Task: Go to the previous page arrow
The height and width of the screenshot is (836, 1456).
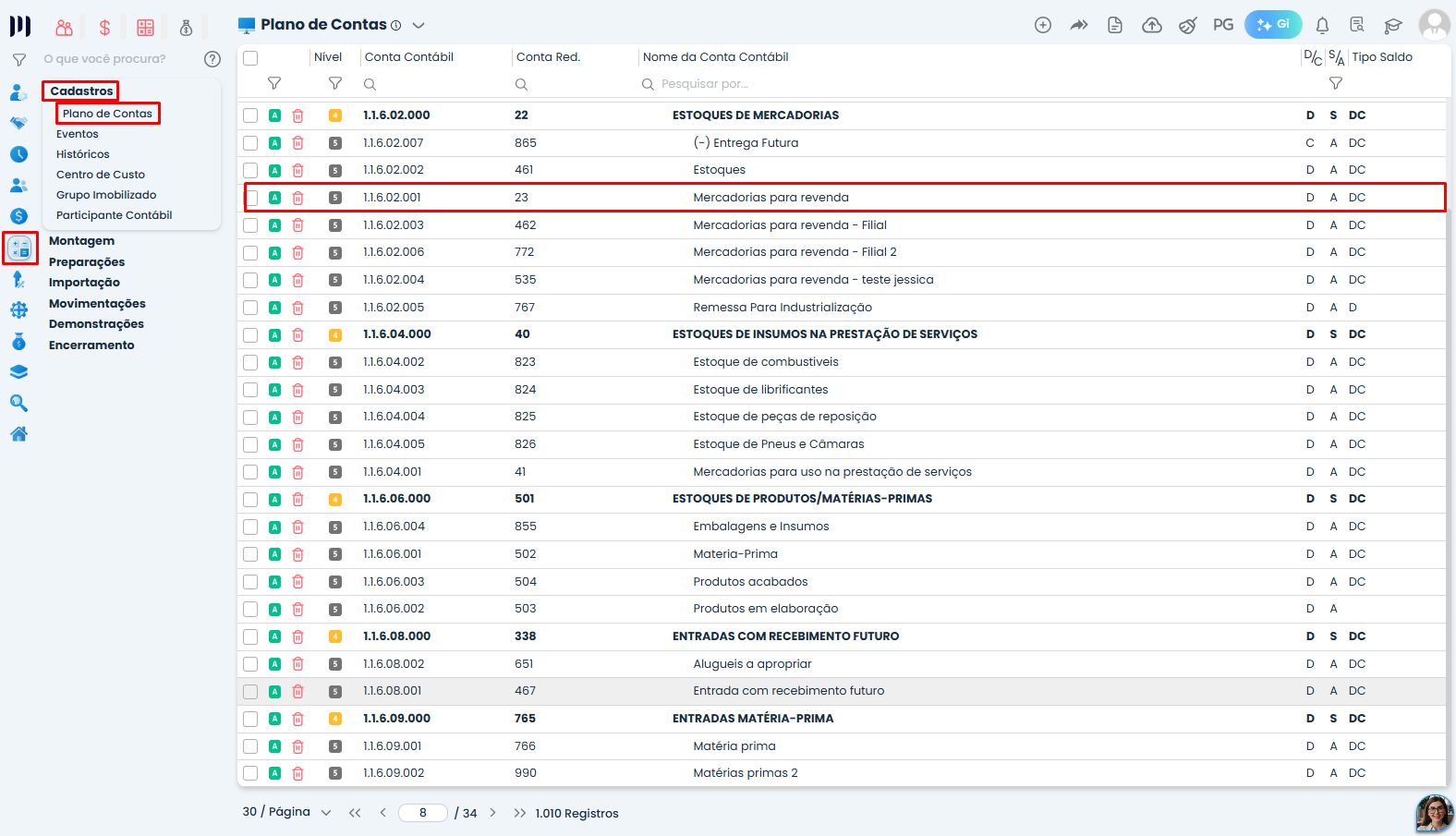Action: (382, 813)
